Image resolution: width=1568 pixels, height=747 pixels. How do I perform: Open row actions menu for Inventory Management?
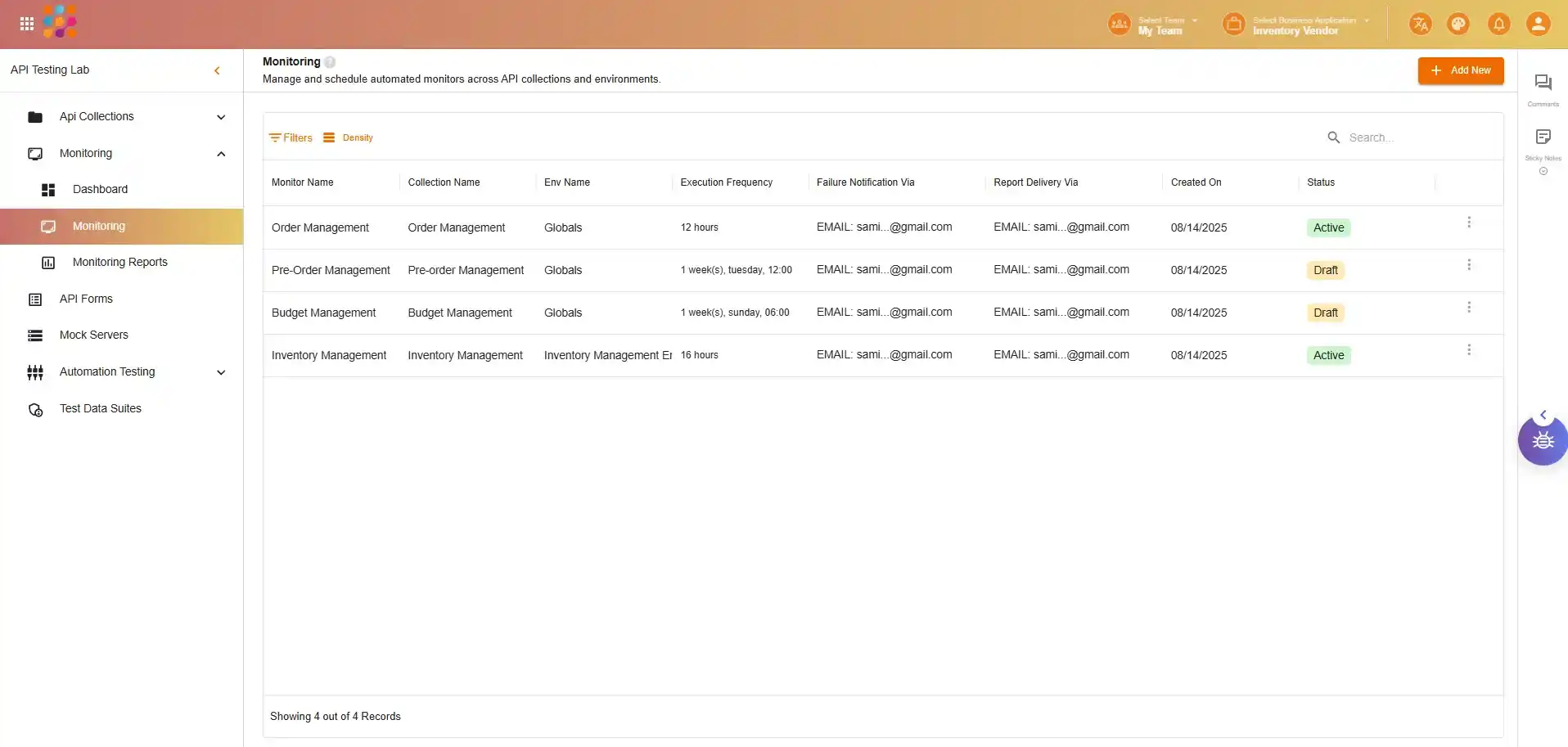pyautogui.click(x=1469, y=350)
